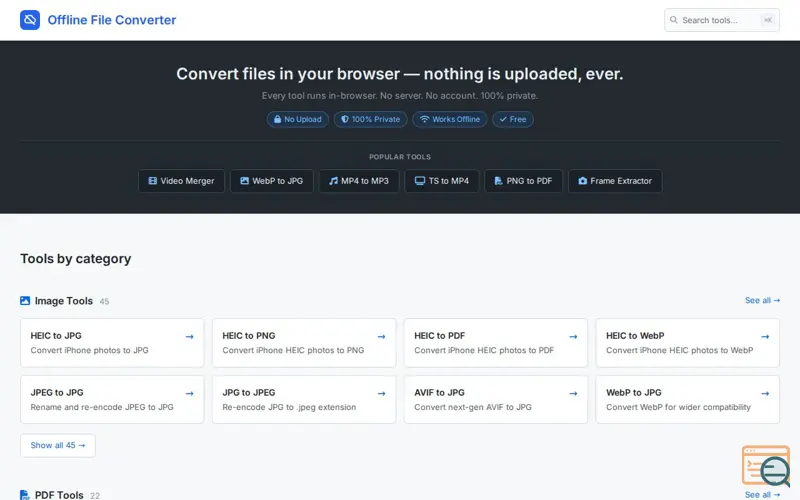This screenshot has height=500, width=800.
Task: Open the AVIF to JPG tool card
Action: point(496,399)
